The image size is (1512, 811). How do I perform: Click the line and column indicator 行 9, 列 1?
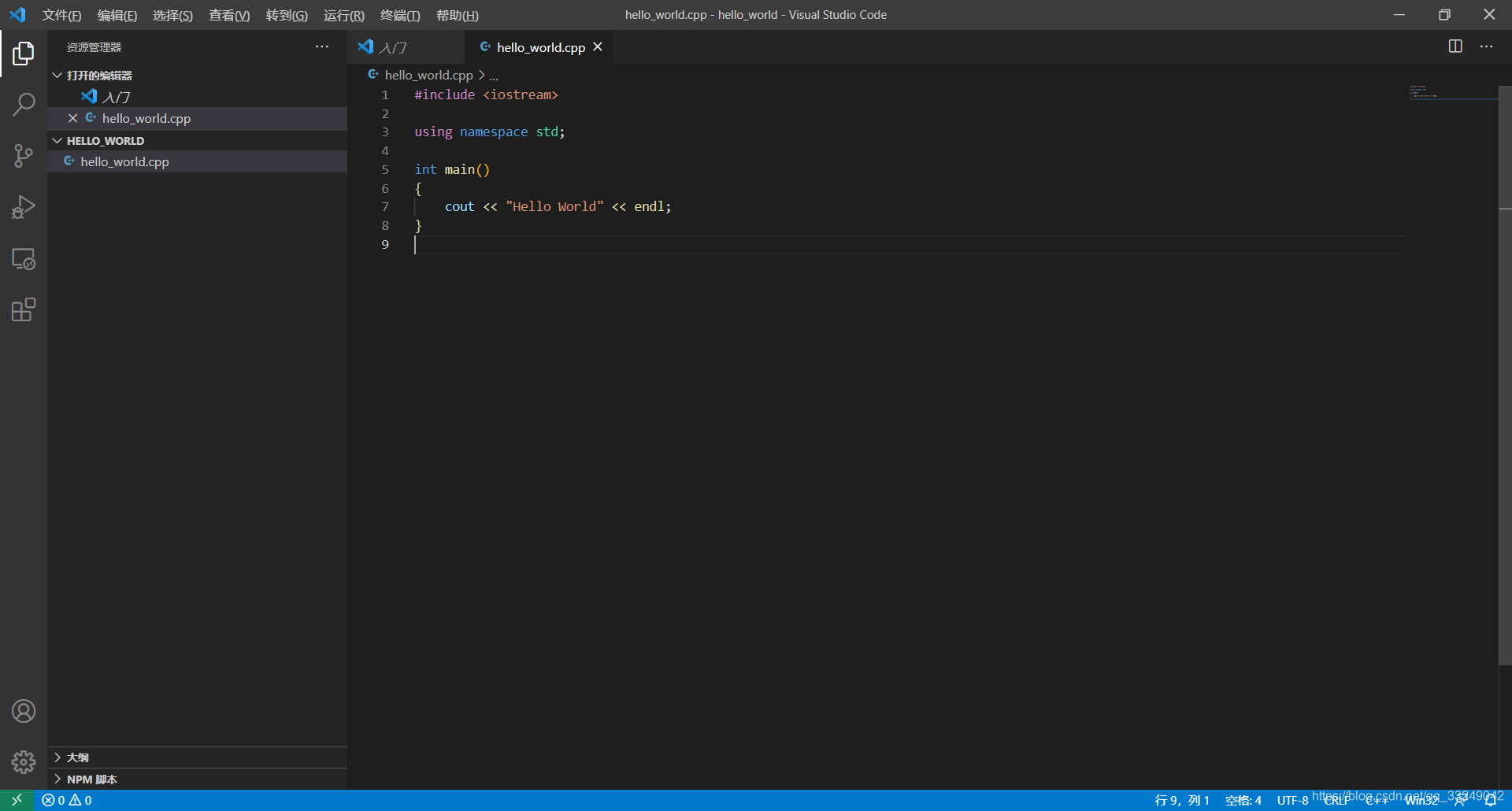click(1181, 800)
